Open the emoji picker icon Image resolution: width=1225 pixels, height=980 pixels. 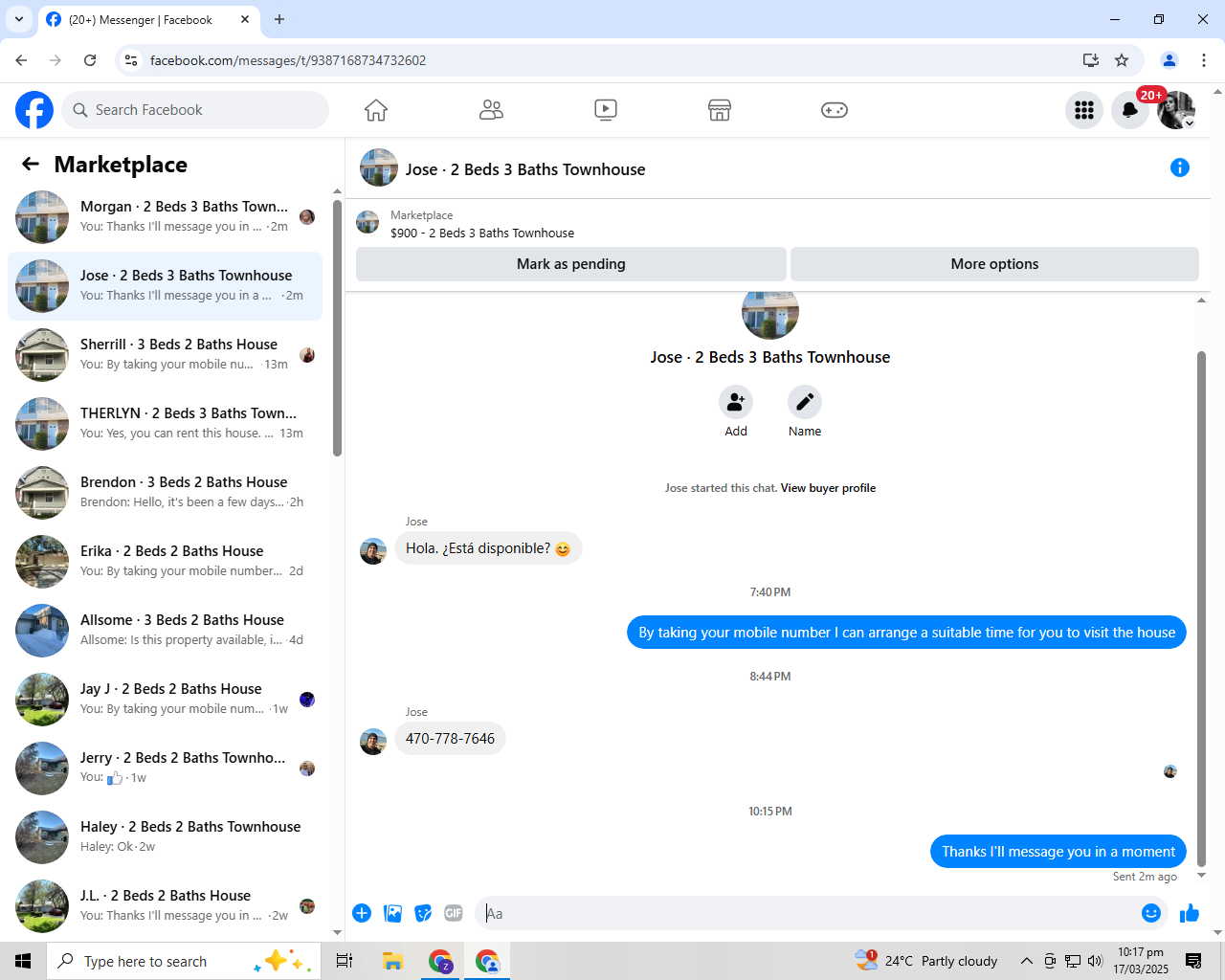[1151, 913]
